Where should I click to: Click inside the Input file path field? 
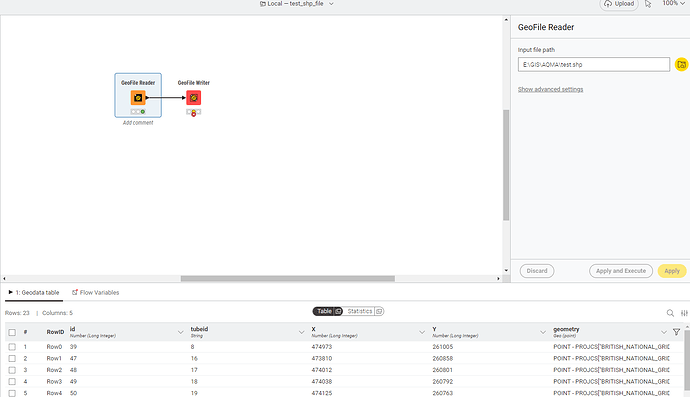pyautogui.click(x=594, y=65)
